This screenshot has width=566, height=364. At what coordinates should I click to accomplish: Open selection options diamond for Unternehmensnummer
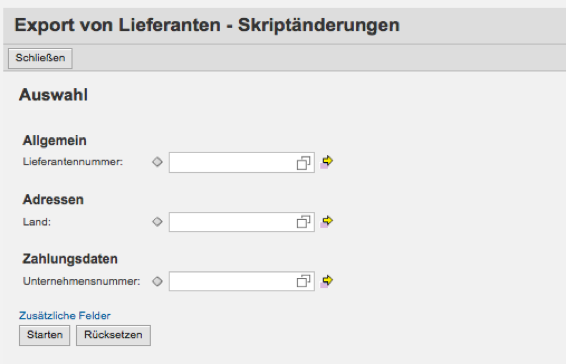tap(157, 281)
